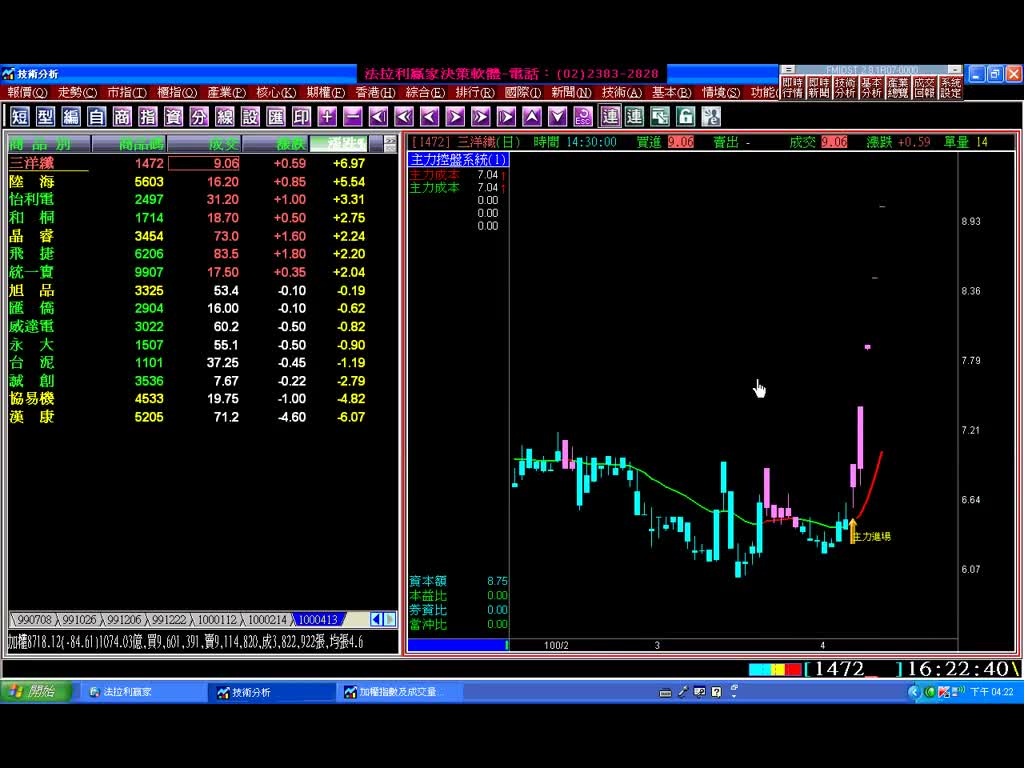The width and height of the screenshot is (1024, 768).
Task: Expand columns via button right of 漲跌% header
Action: pos(390,143)
